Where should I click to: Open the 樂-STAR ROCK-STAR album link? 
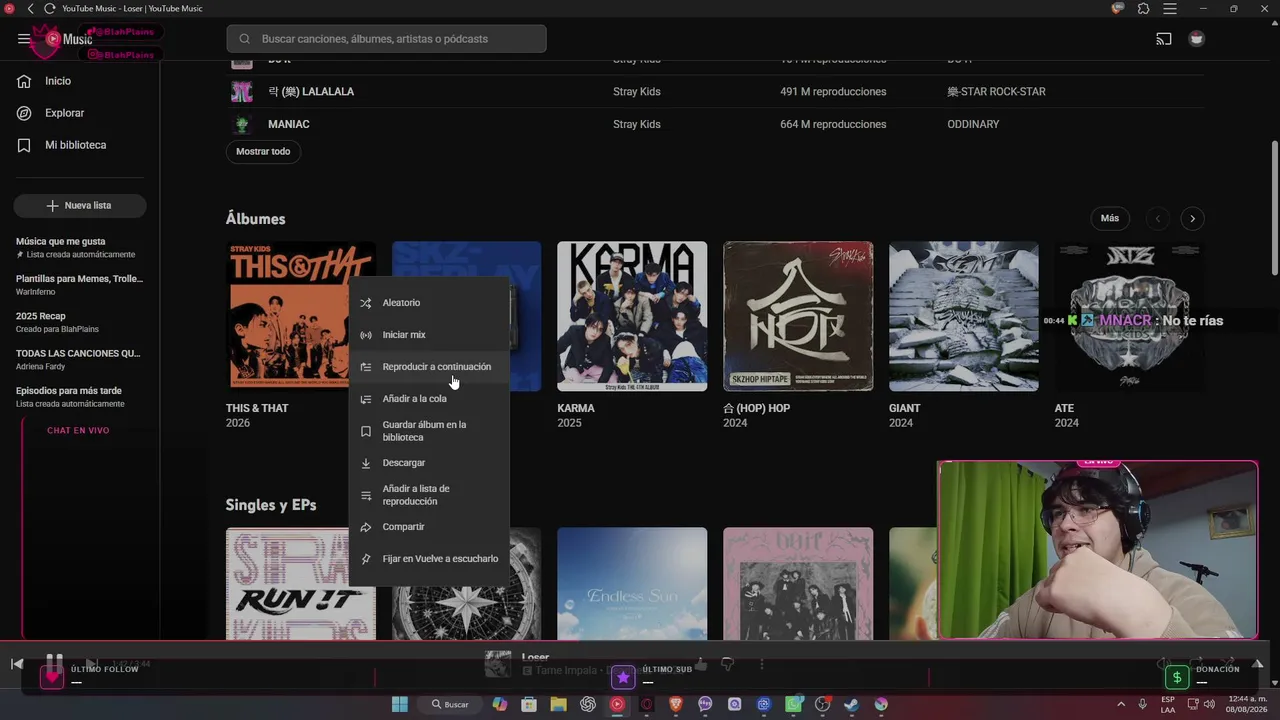pyautogui.click(x=996, y=92)
